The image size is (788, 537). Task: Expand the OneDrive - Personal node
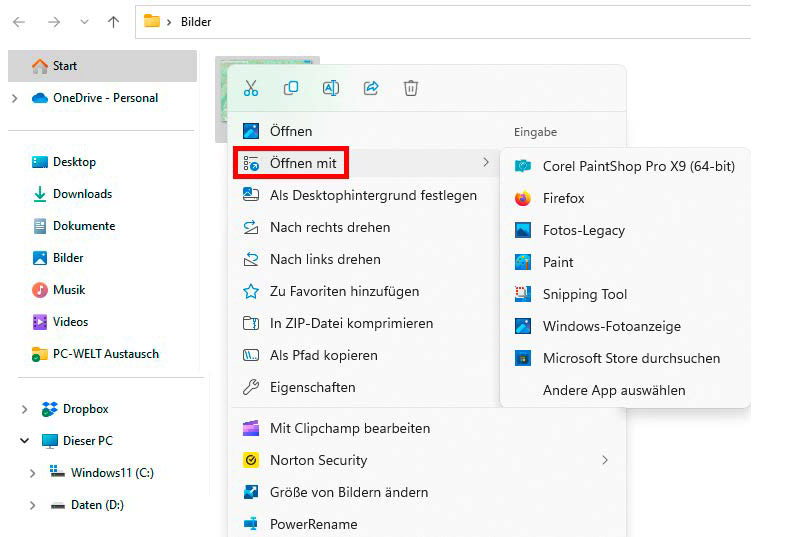[15, 98]
